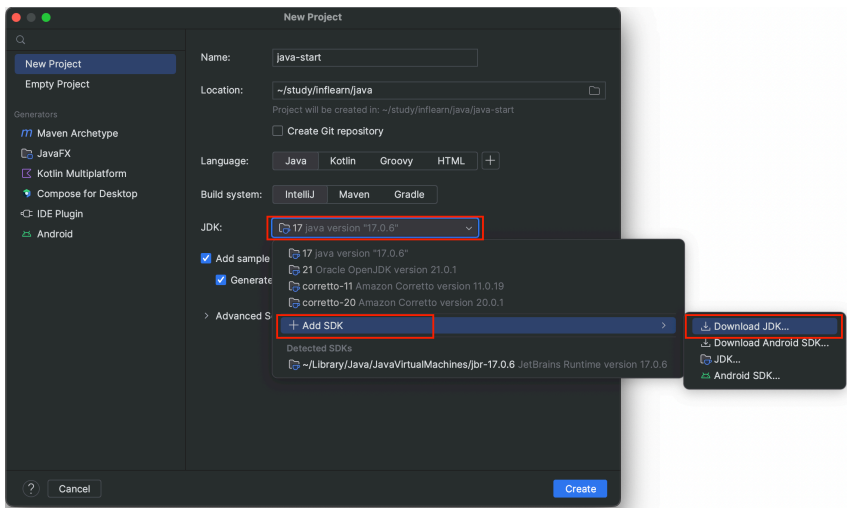Viewport: 857px width, 516px height.
Task: Select New Project in sidebar
Action: [x=95, y=64]
